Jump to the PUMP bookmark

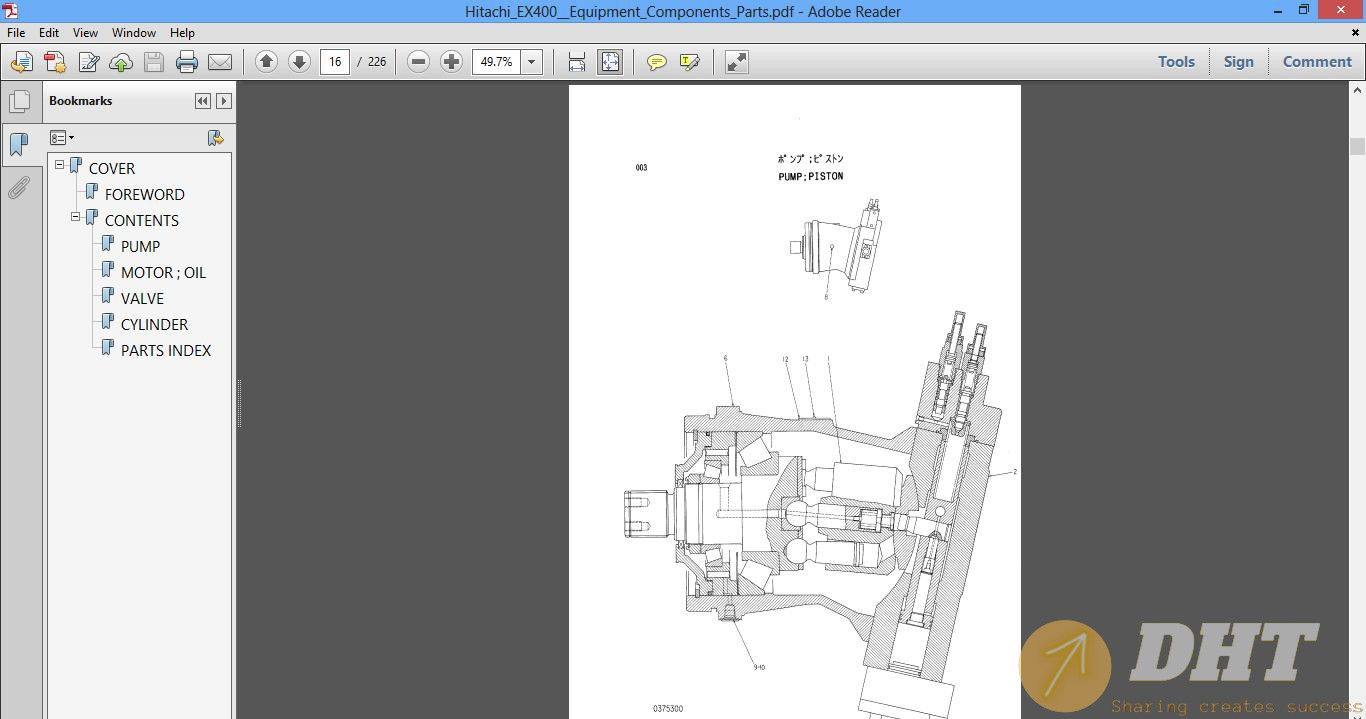(x=140, y=246)
